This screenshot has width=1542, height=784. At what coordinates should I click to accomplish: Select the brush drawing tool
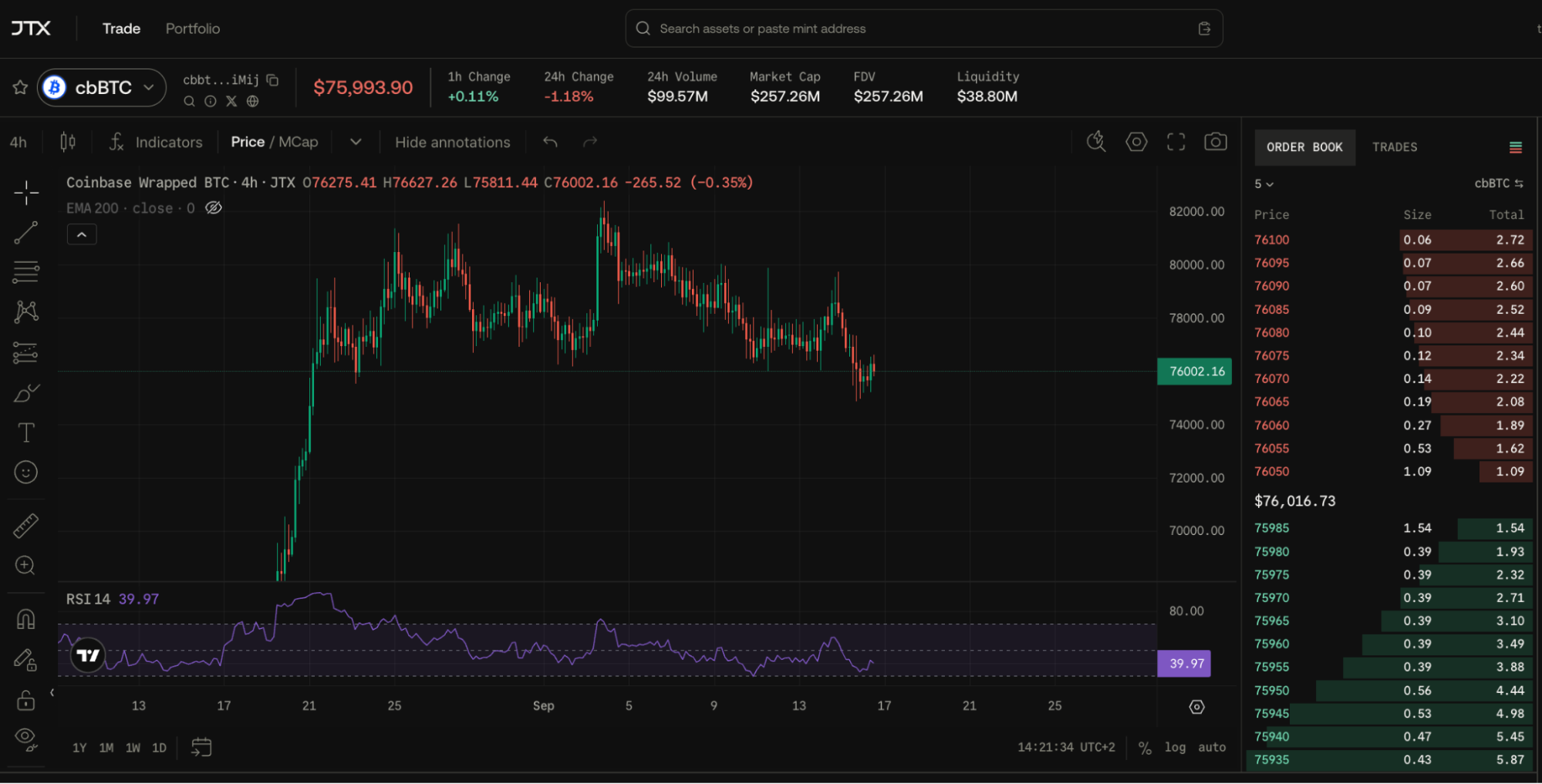[x=26, y=392]
